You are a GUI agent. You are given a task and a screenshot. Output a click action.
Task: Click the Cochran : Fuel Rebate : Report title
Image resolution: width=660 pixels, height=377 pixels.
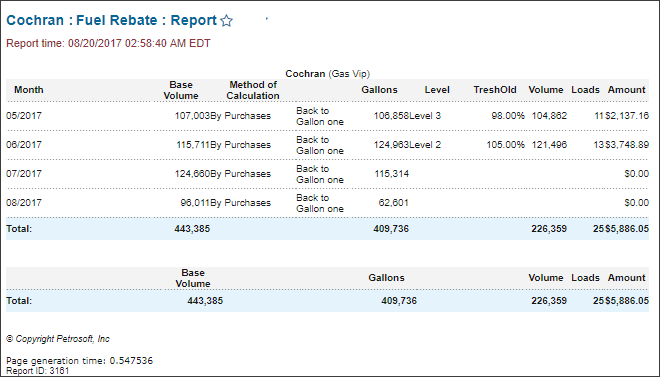112,21
